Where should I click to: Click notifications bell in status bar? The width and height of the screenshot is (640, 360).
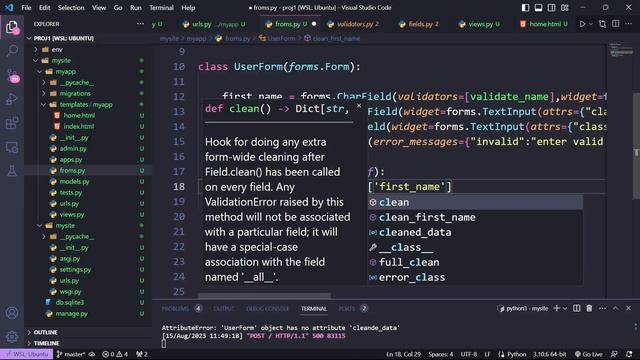pos(629,354)
